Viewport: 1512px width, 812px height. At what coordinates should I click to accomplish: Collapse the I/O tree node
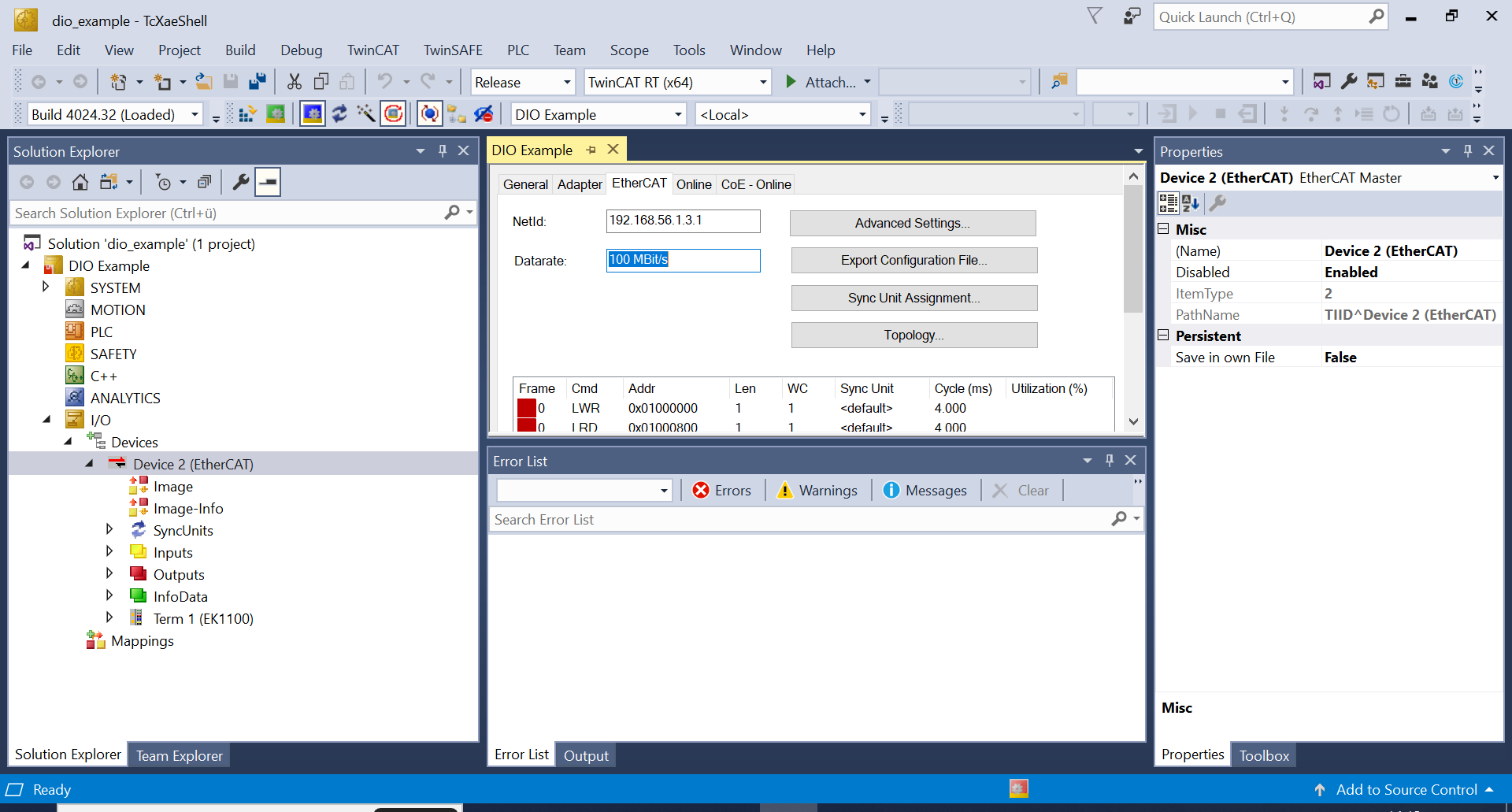[x=46, y=420]
